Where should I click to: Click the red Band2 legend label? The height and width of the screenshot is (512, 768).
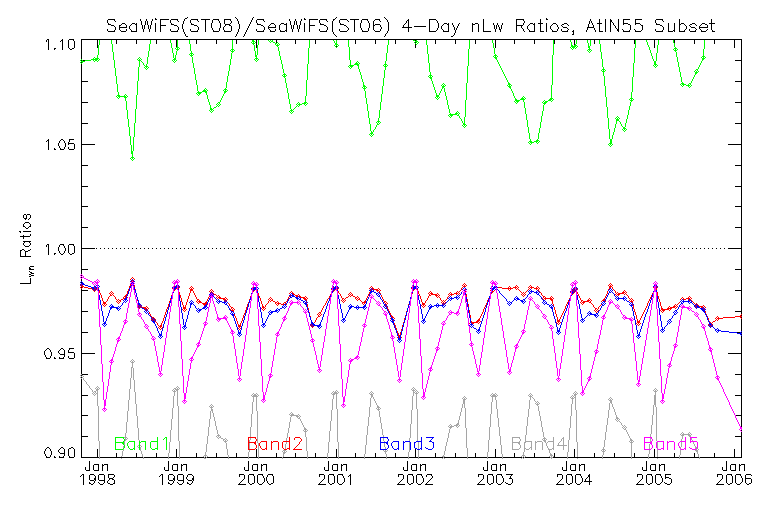pyautogui.click(x=275, y=444)
